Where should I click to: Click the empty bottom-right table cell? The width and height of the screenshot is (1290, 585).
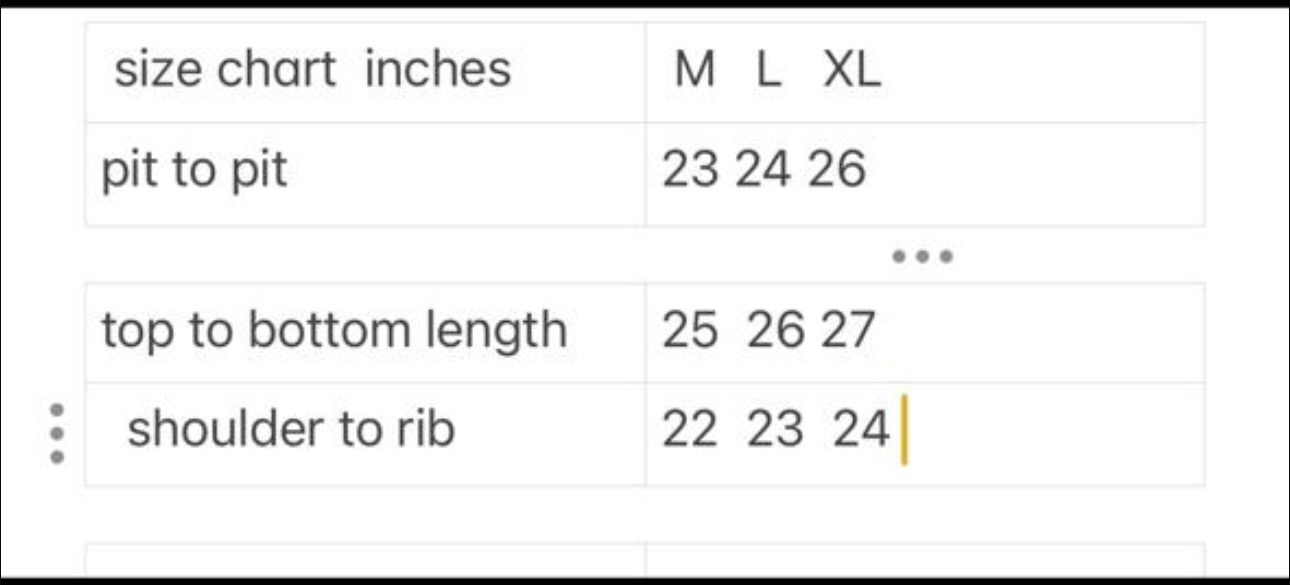point(925,560)
